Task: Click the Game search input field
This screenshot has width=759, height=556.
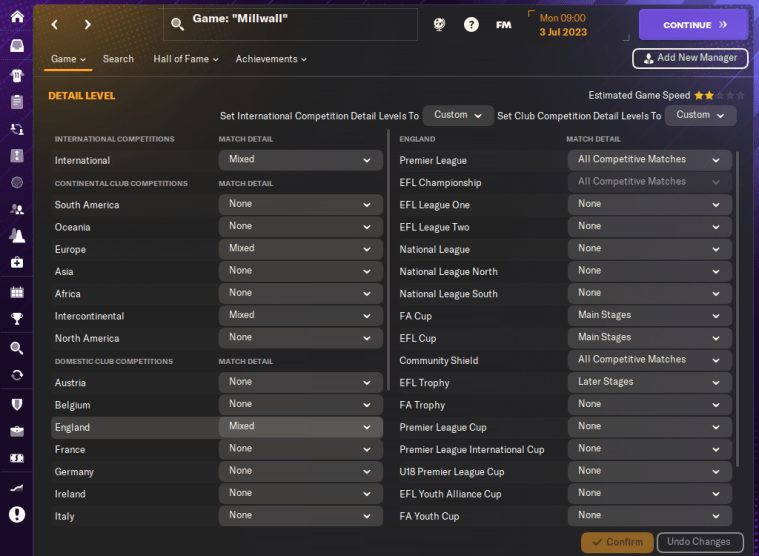Action: click(300, 24)
